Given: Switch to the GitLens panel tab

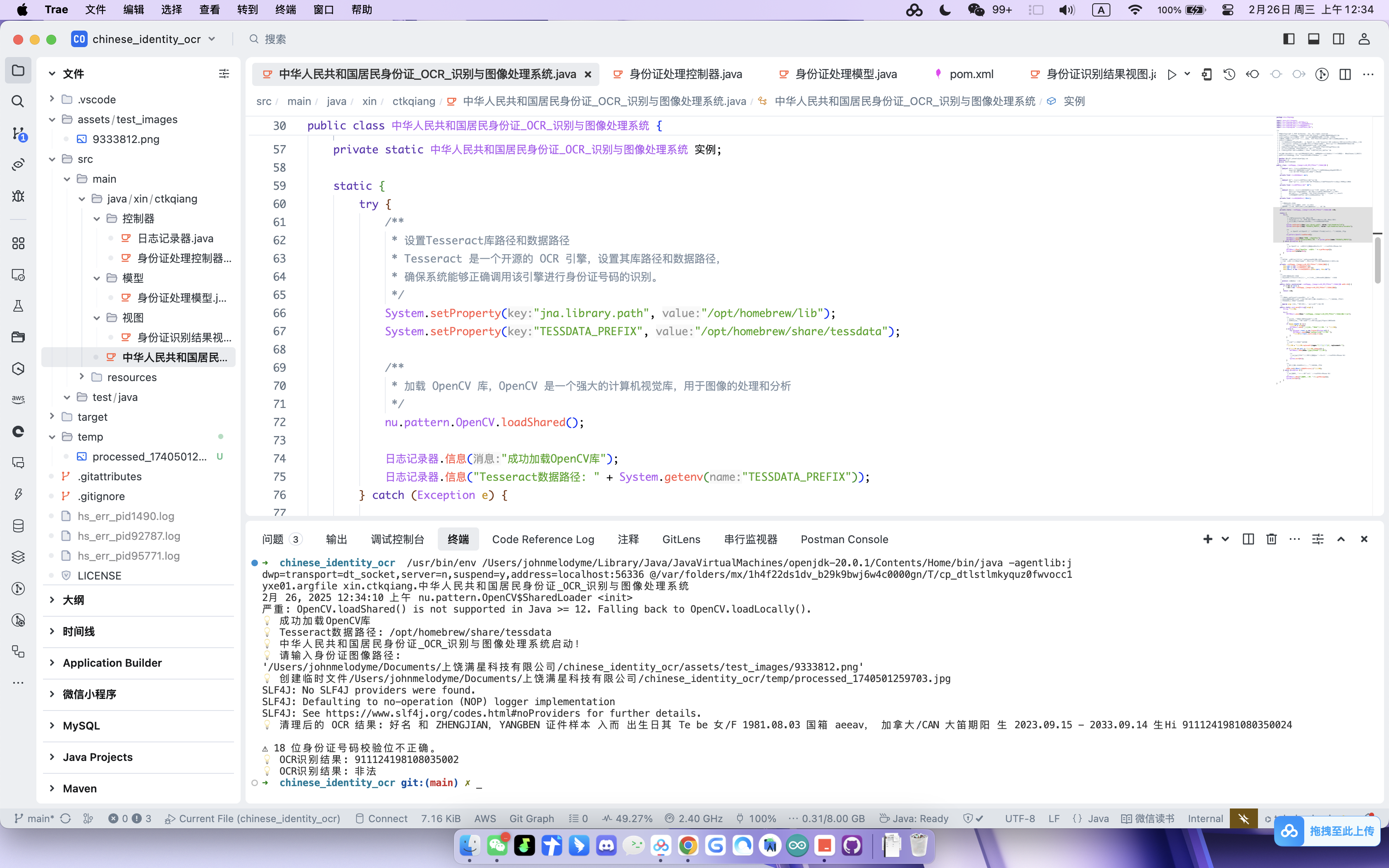Looking at the screenshot, I should 681,539.
